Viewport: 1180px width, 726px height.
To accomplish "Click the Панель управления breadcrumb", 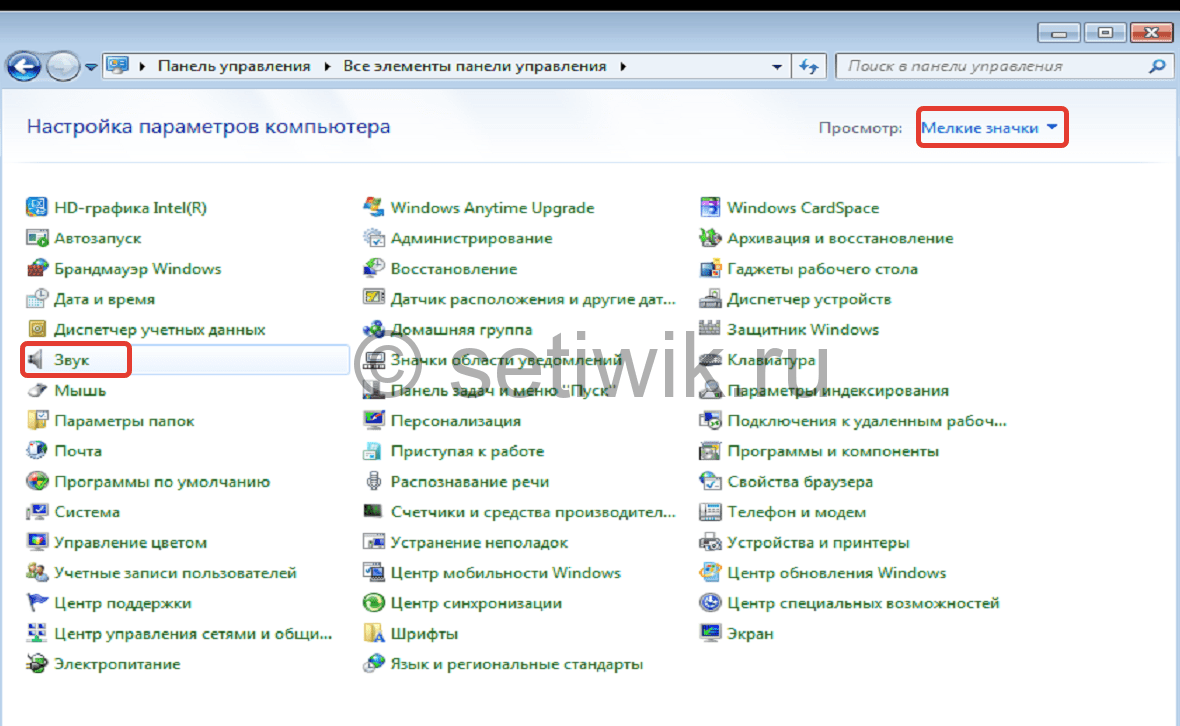I will [234, 66].
